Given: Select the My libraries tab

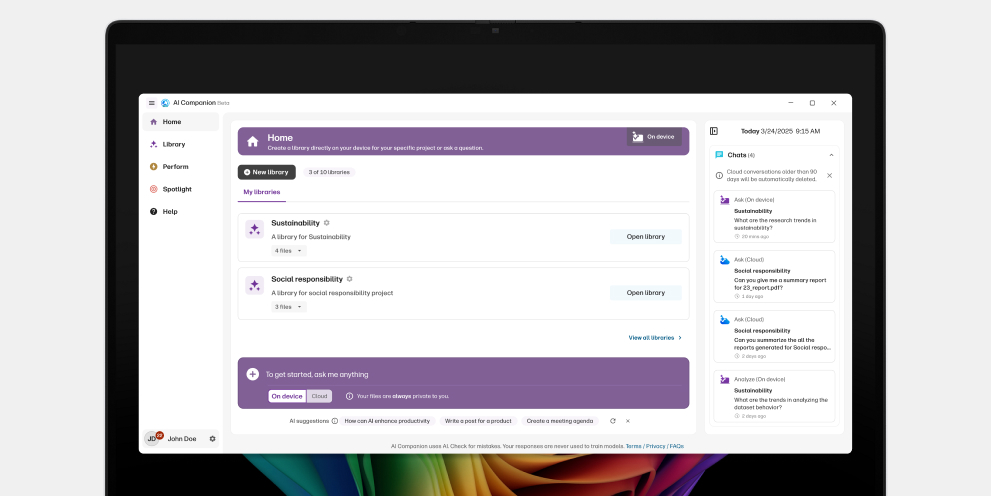Looking at the screenshot, I should [x=261, y=192].
